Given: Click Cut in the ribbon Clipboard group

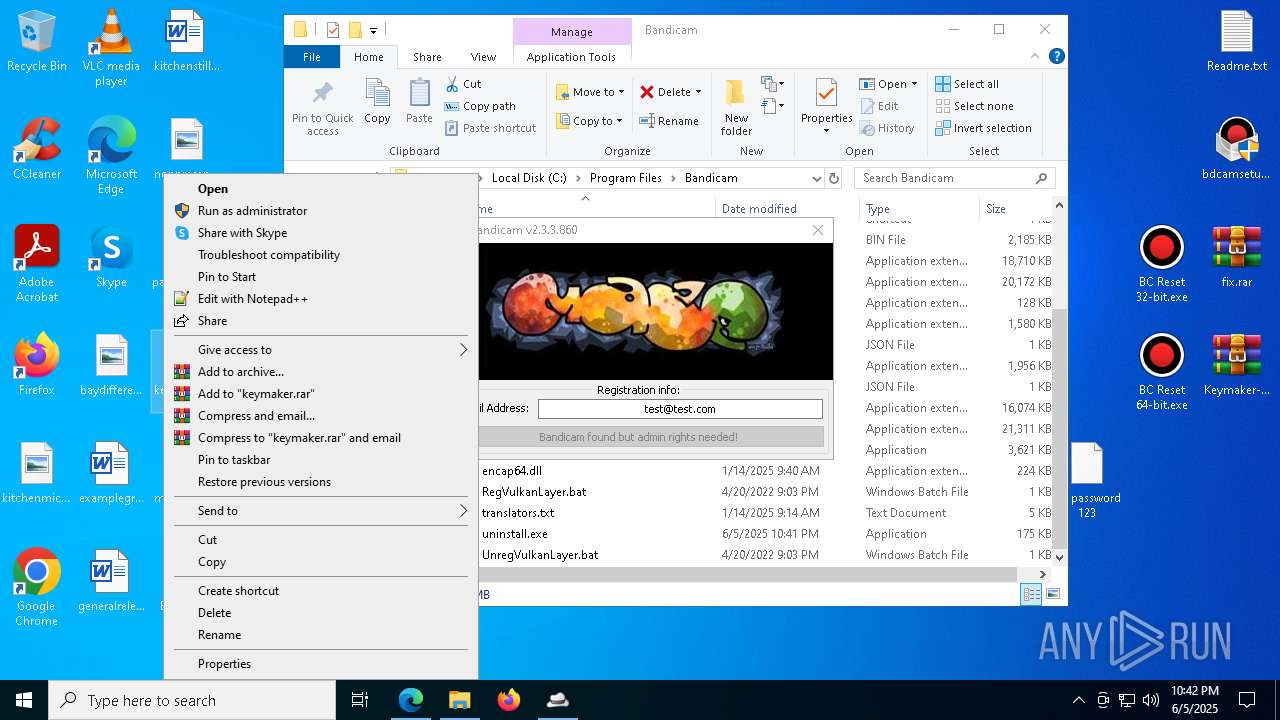Looking at the screenshot, I should pos(463,84).
